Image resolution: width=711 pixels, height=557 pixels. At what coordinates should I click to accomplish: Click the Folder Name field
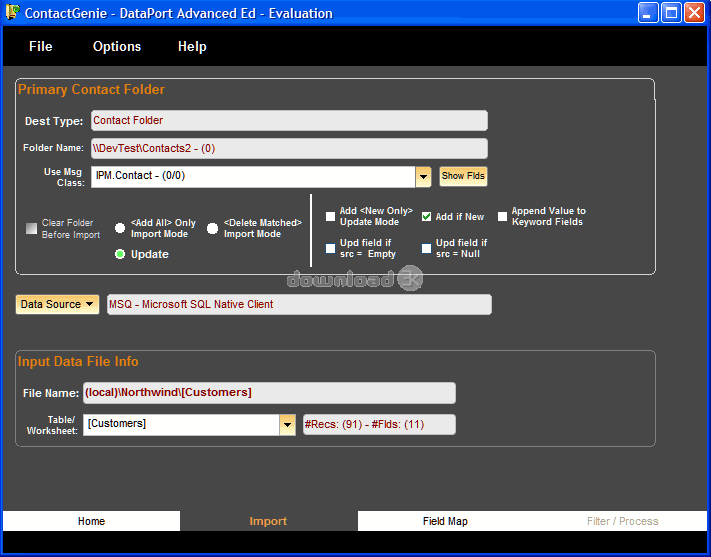[289, 149]
